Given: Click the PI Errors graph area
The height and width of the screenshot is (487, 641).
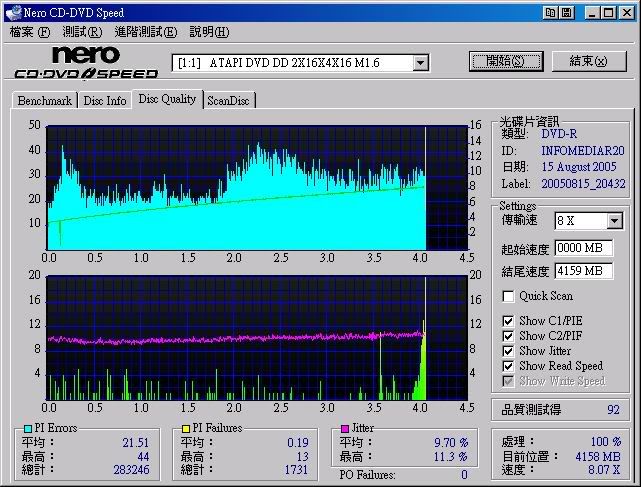Looking at the screenshot, I should tap(257, 188).
